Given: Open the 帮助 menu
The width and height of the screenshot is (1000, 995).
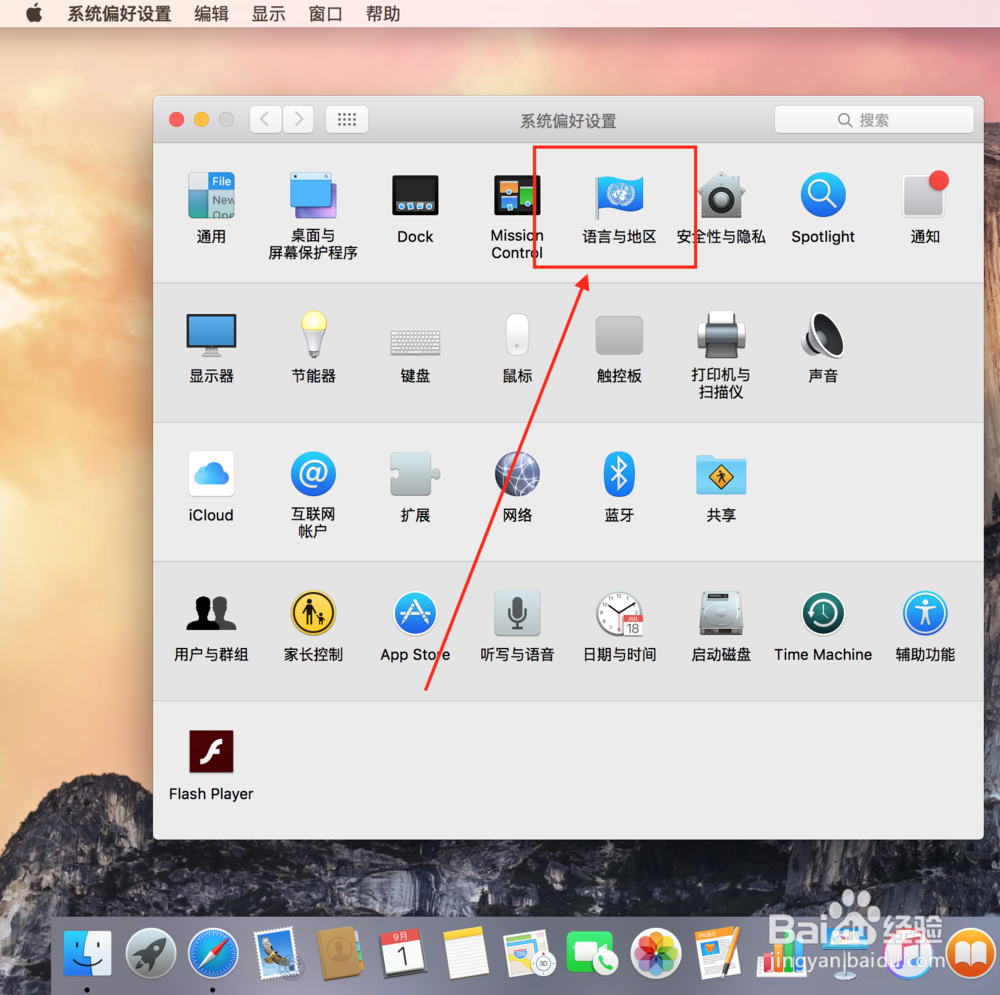Looking at the screenshot, I should coord(383,13).
